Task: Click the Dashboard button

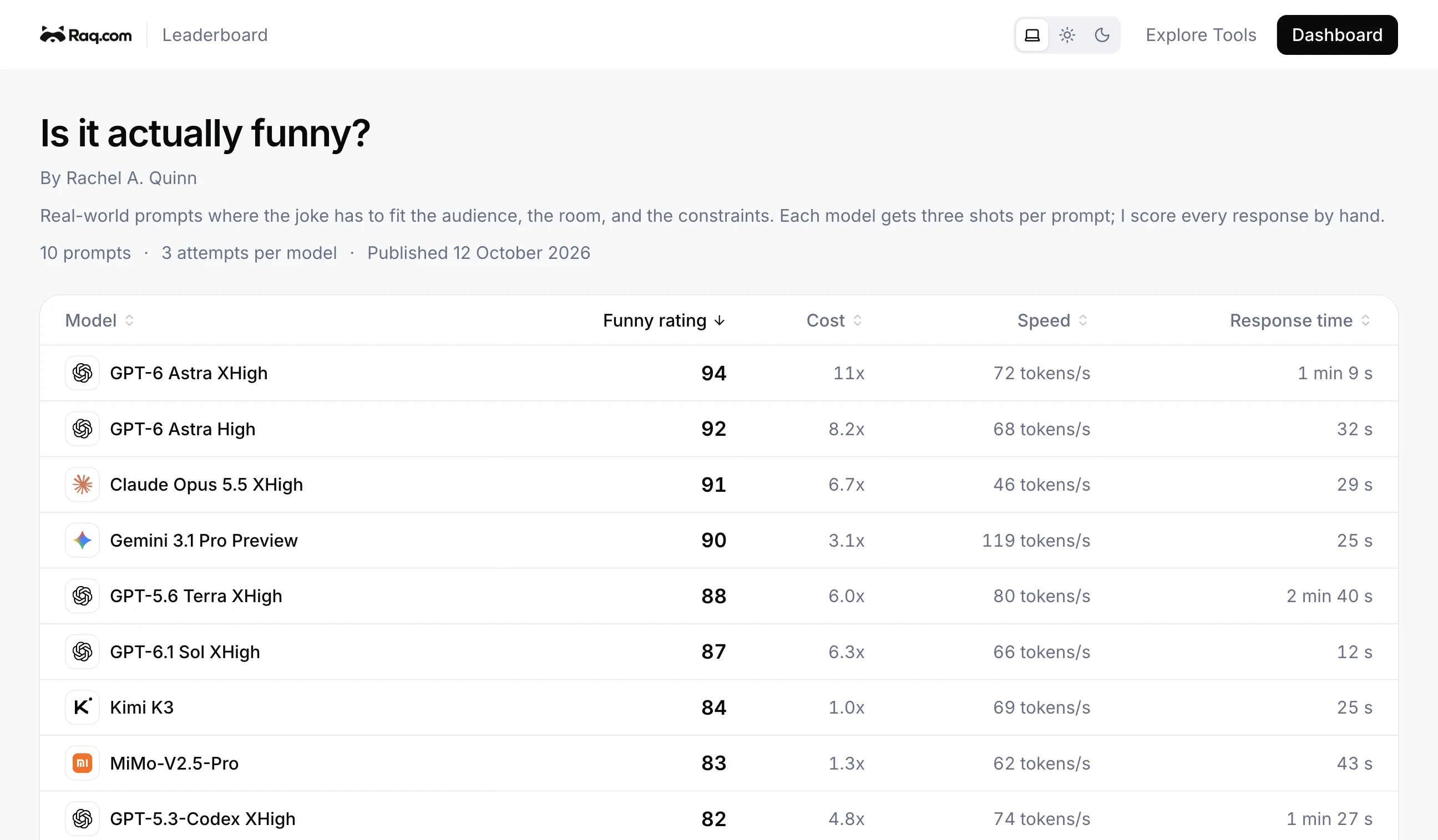Action: [1337, 35]
